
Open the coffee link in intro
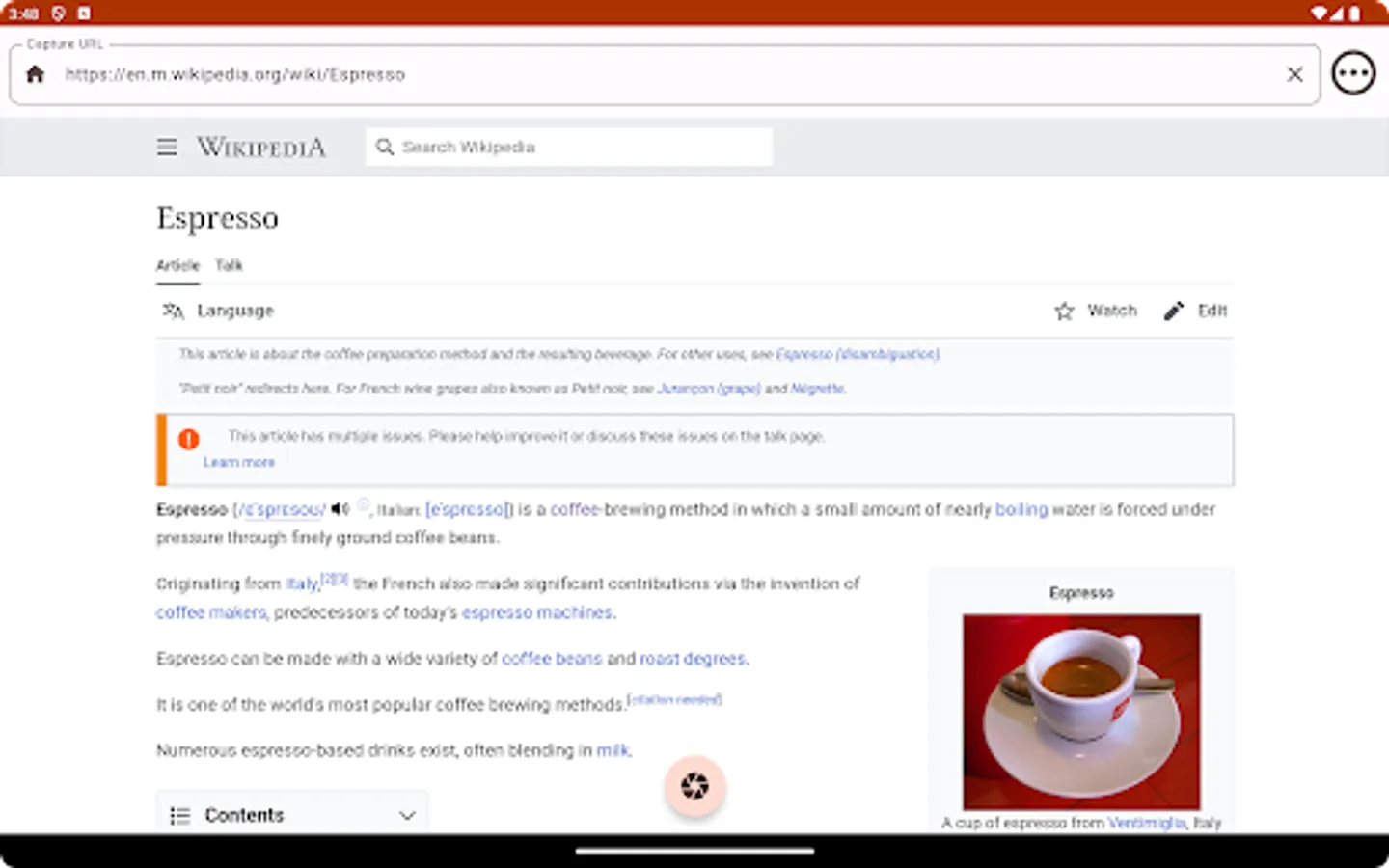click(575, 509)
